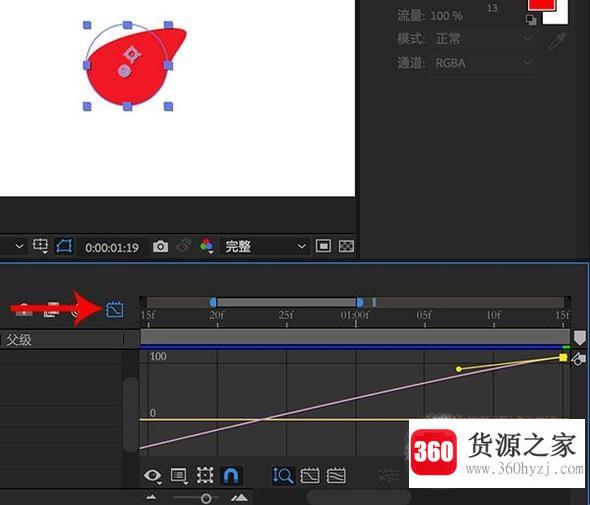Toggle the Snap magnet button
590x505 pixels.
231,476
